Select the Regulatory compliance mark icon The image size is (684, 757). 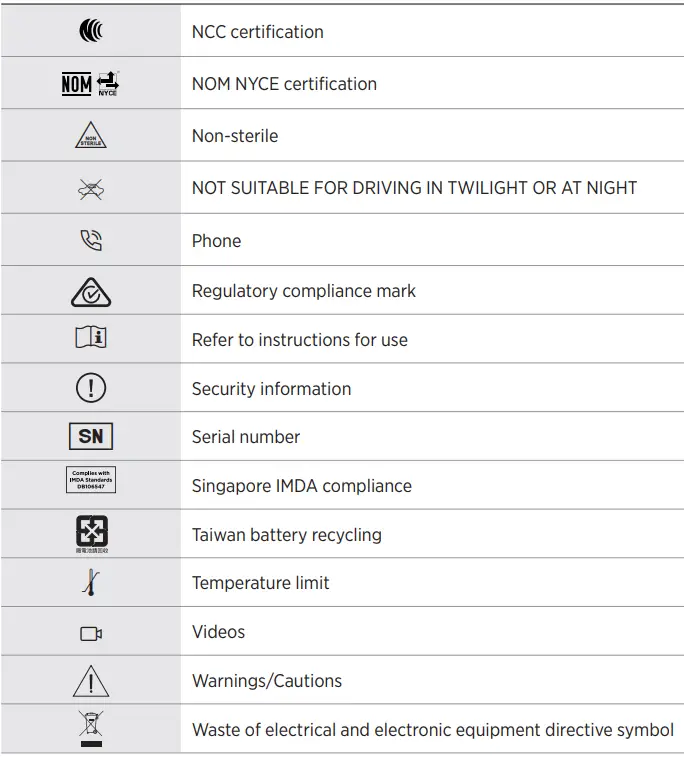91,291
